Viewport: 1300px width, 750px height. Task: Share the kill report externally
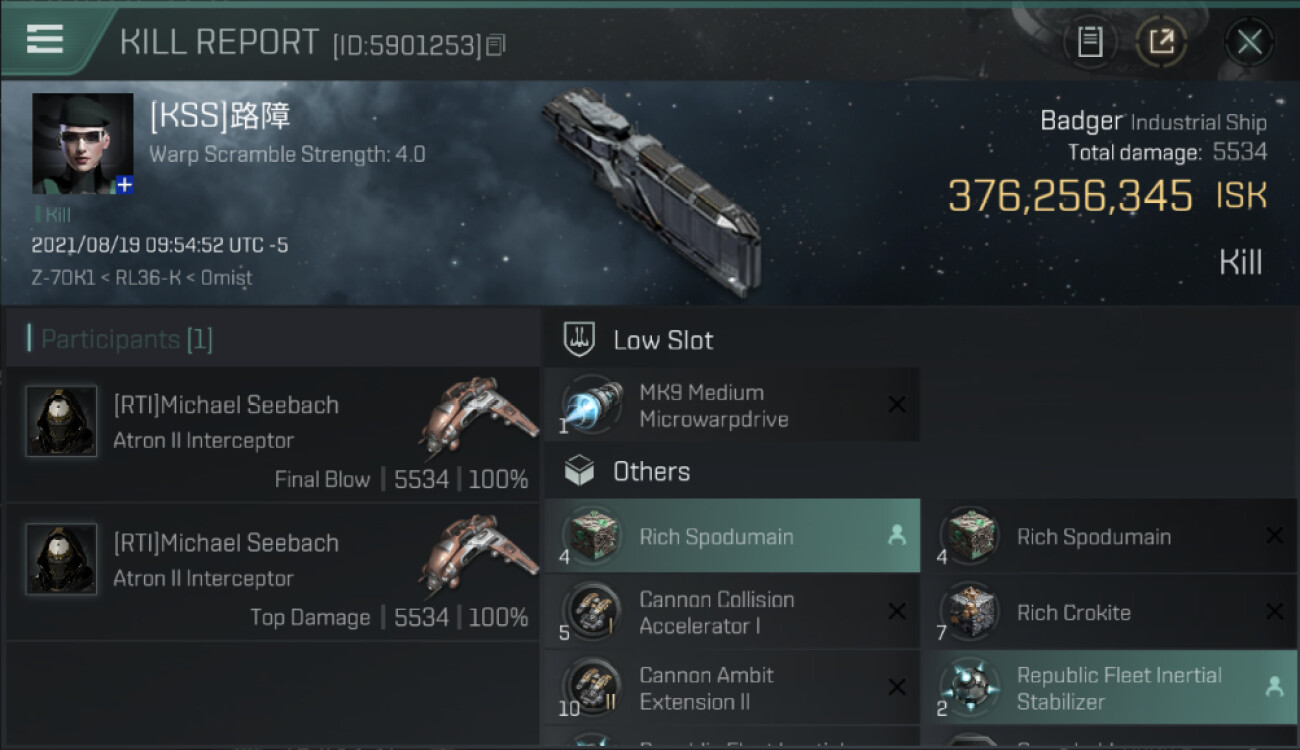(x=1161, y=42)
